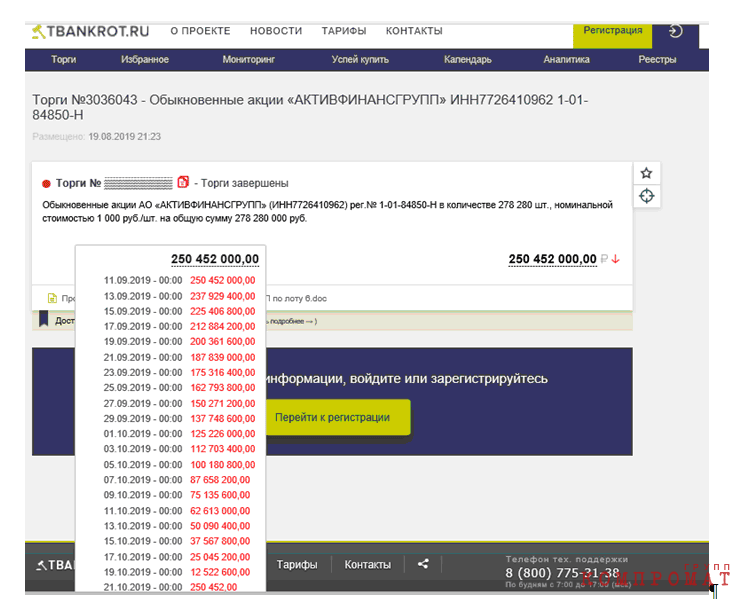
Task: Click the Торги №3036043 page title
Action: pyautogui.click(x=310, y=107)
